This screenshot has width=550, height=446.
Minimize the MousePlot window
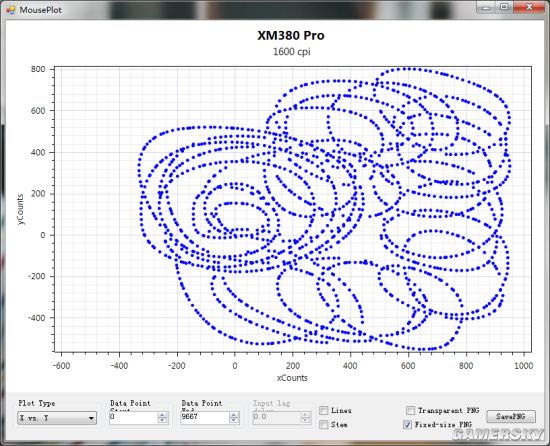pos(486,7)
